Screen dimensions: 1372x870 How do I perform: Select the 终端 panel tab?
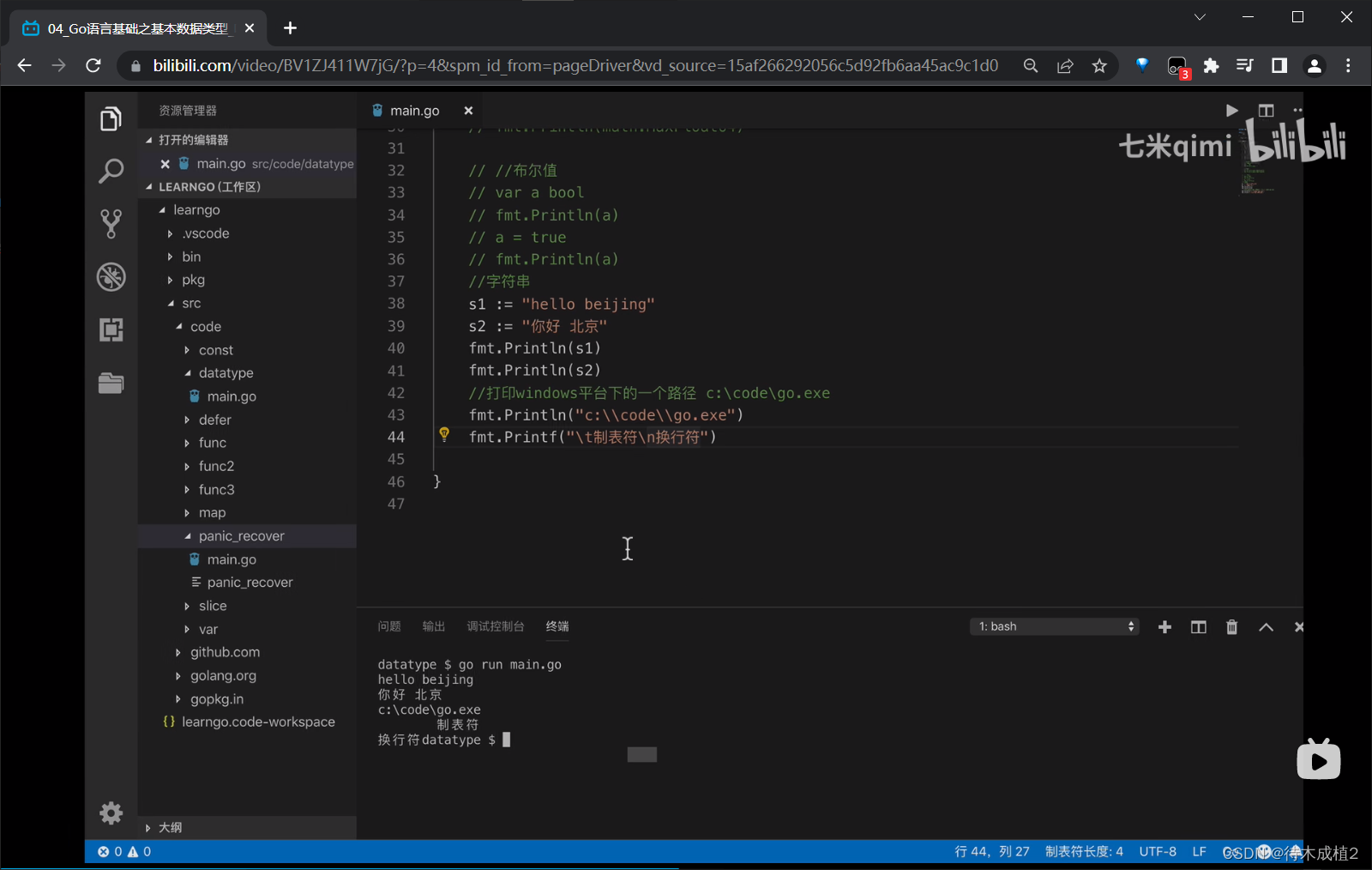click(557, 626)
